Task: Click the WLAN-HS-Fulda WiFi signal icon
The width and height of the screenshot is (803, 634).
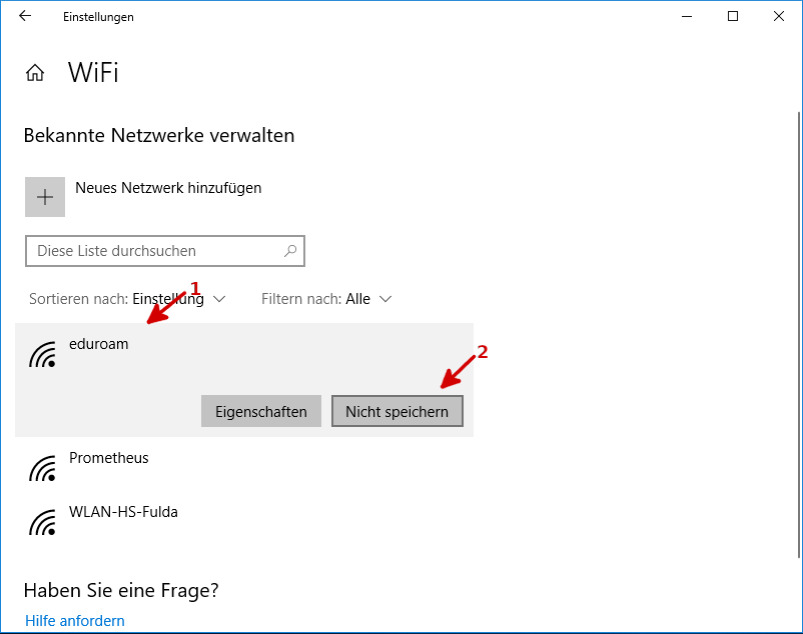Action: click(x=42, y=521)
